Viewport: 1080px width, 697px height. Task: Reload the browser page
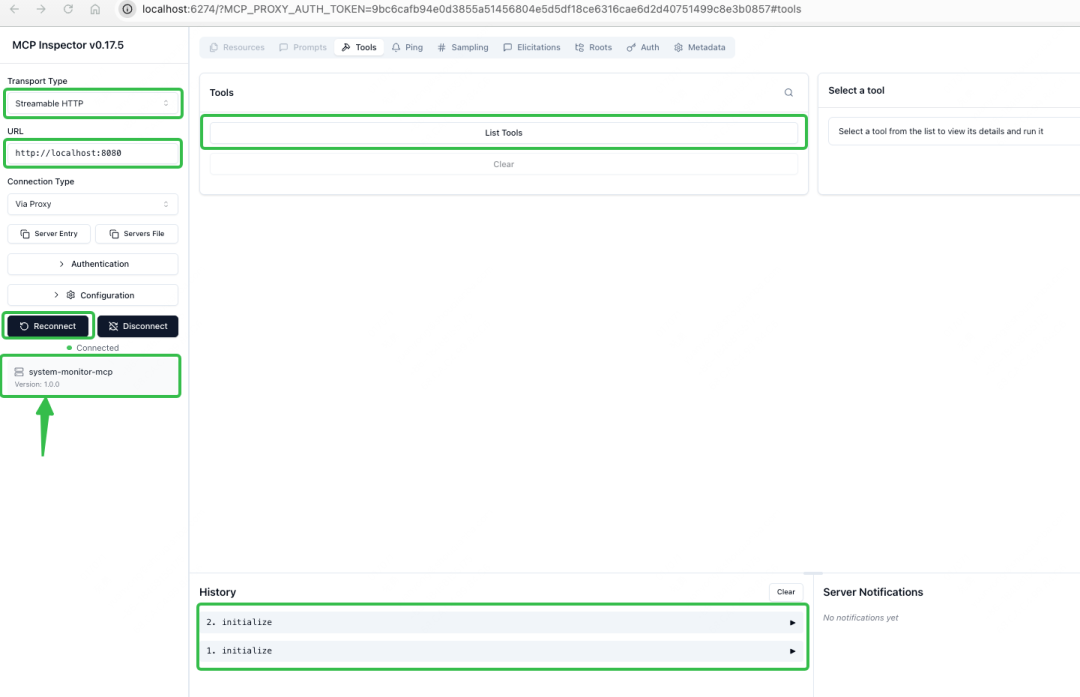point(68,9)
